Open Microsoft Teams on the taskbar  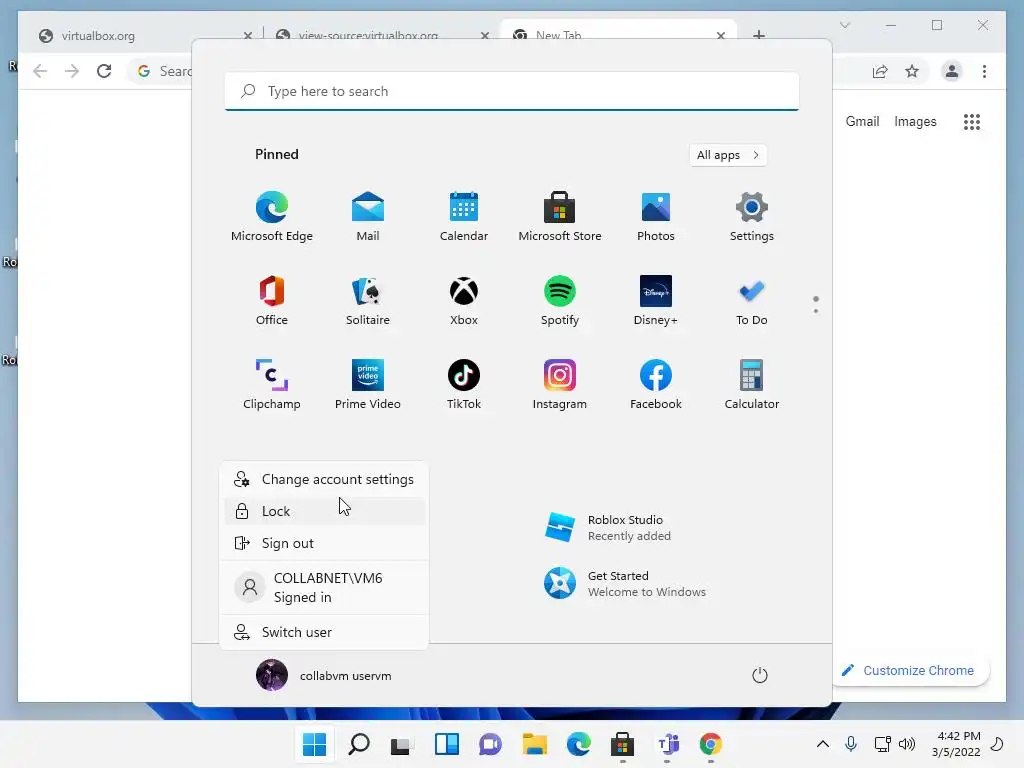tap(667, 744)
